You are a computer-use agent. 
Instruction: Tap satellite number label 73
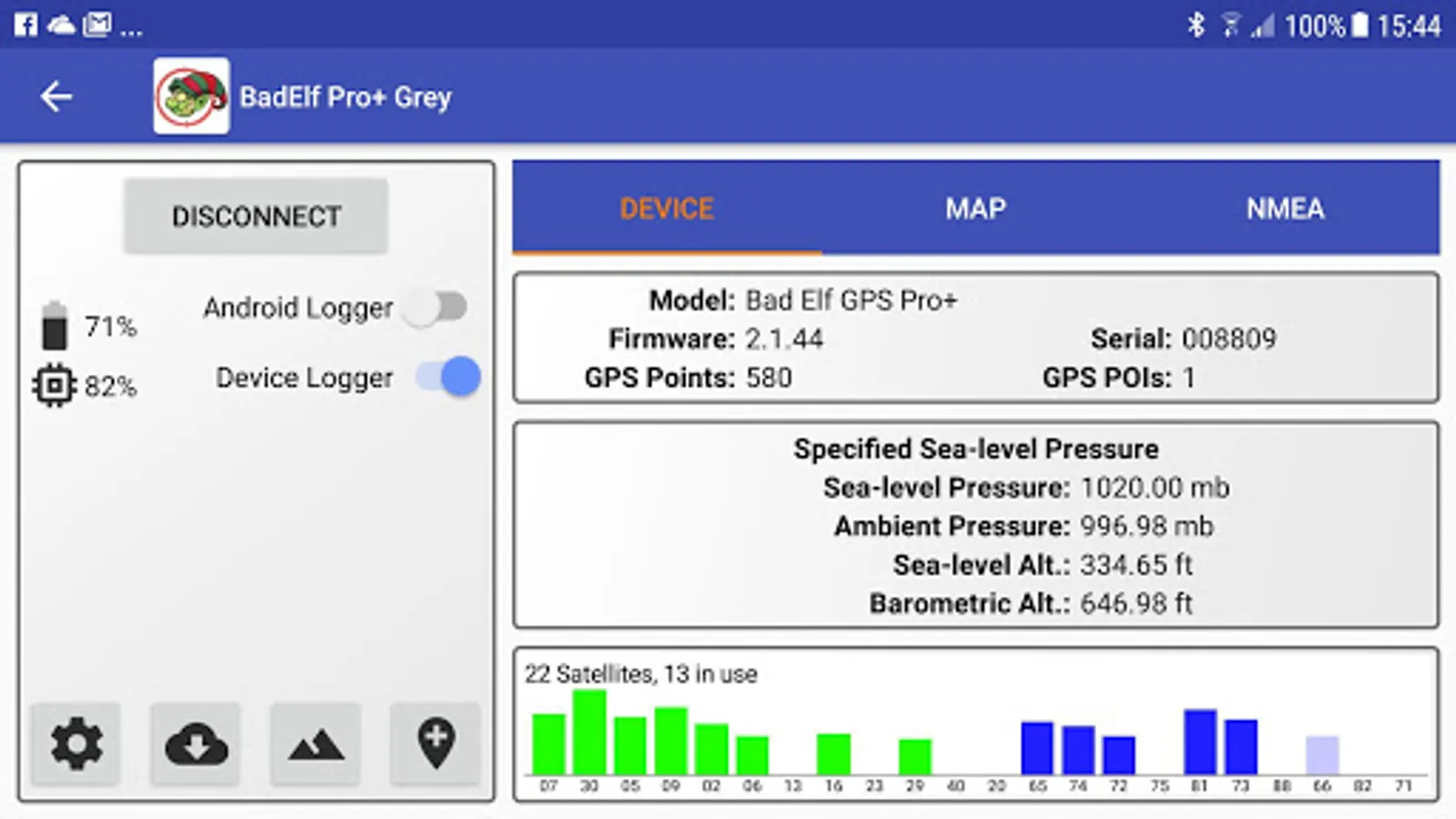1240,785
